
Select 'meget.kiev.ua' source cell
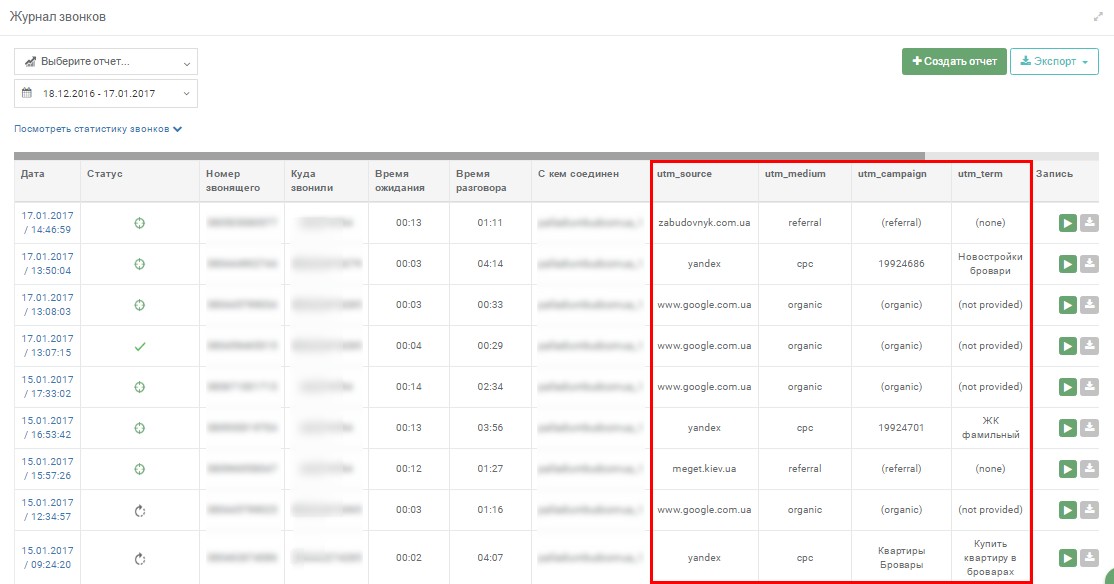click(704, 468)
